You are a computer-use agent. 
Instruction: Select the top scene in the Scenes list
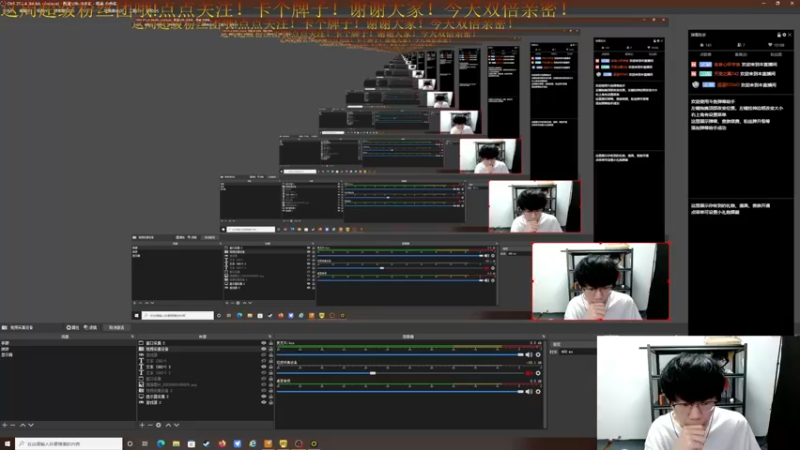coord(67,343)
